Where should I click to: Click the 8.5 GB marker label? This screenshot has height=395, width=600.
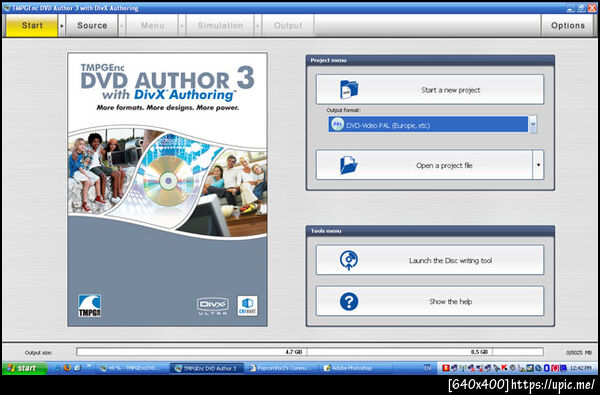(479, 352)
